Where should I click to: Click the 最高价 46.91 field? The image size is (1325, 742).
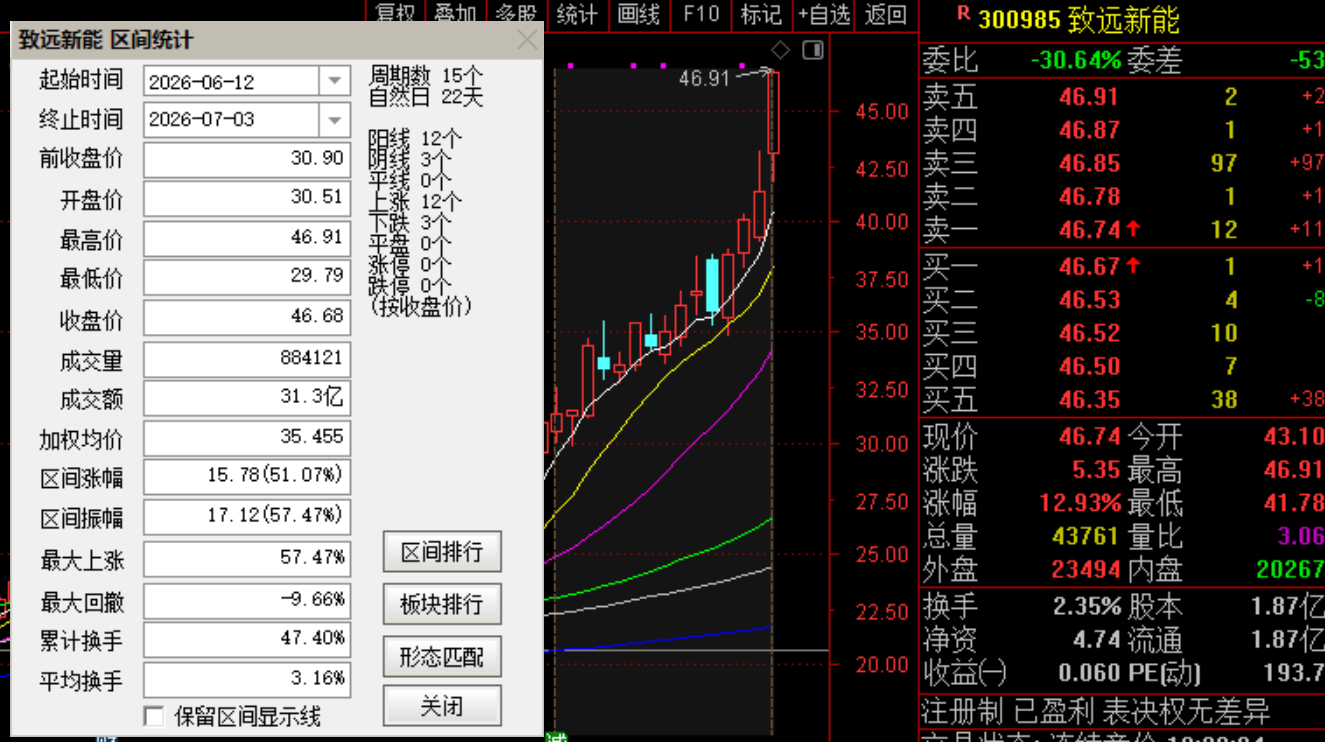tap(247, 239)
